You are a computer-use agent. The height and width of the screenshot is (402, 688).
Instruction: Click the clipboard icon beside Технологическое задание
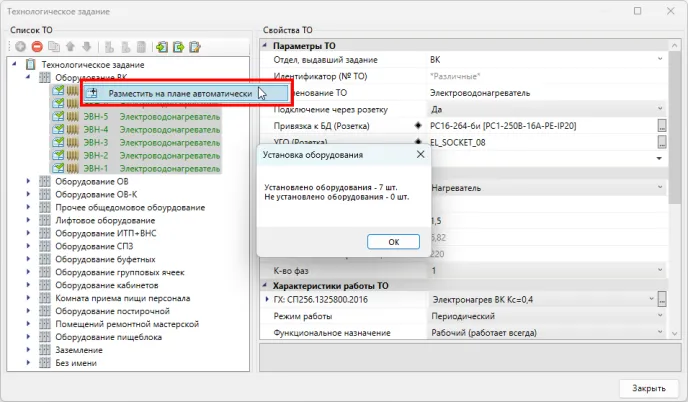30,64
